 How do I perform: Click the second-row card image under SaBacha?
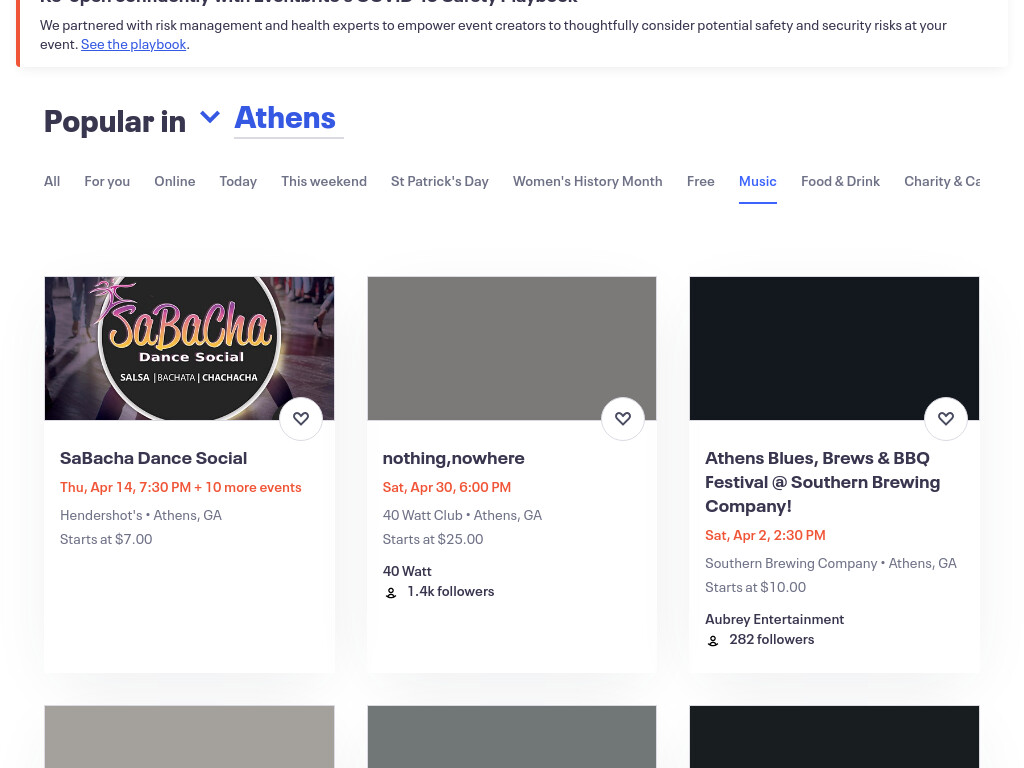tap(189, 737)
